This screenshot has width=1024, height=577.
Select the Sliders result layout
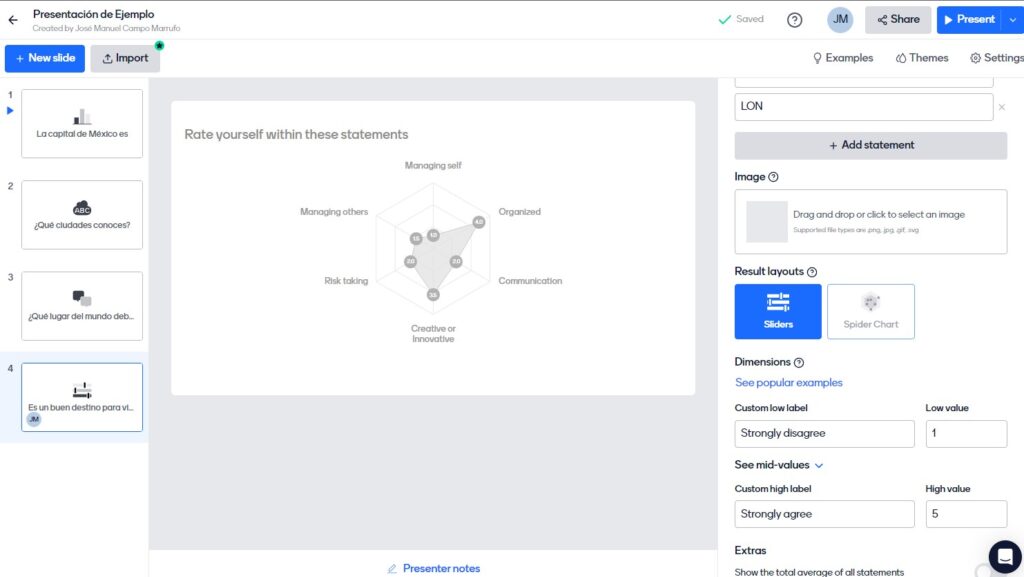(x=778, y=311)
